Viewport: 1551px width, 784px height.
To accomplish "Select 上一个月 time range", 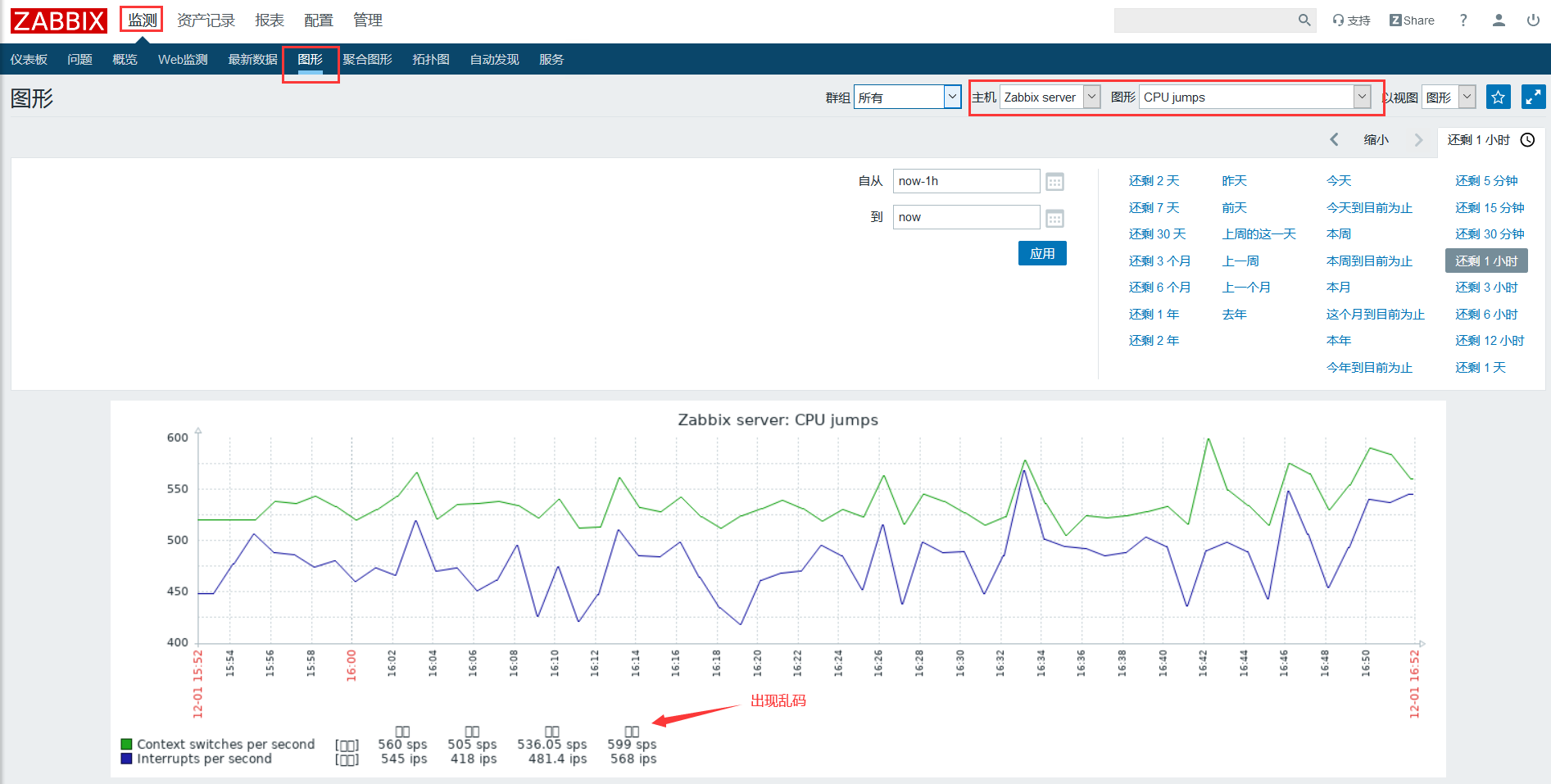I will pos(1246,288).
